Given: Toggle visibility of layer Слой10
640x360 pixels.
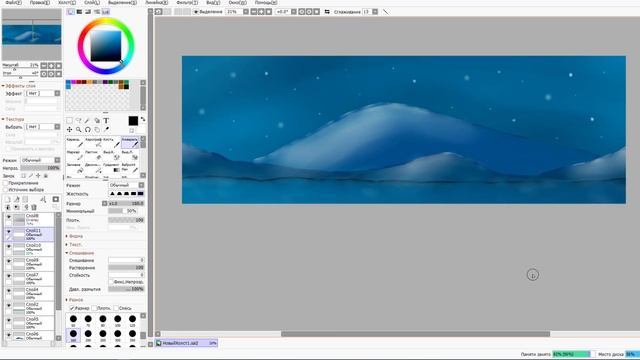Looking at the screenshot, I should [9, 247].
